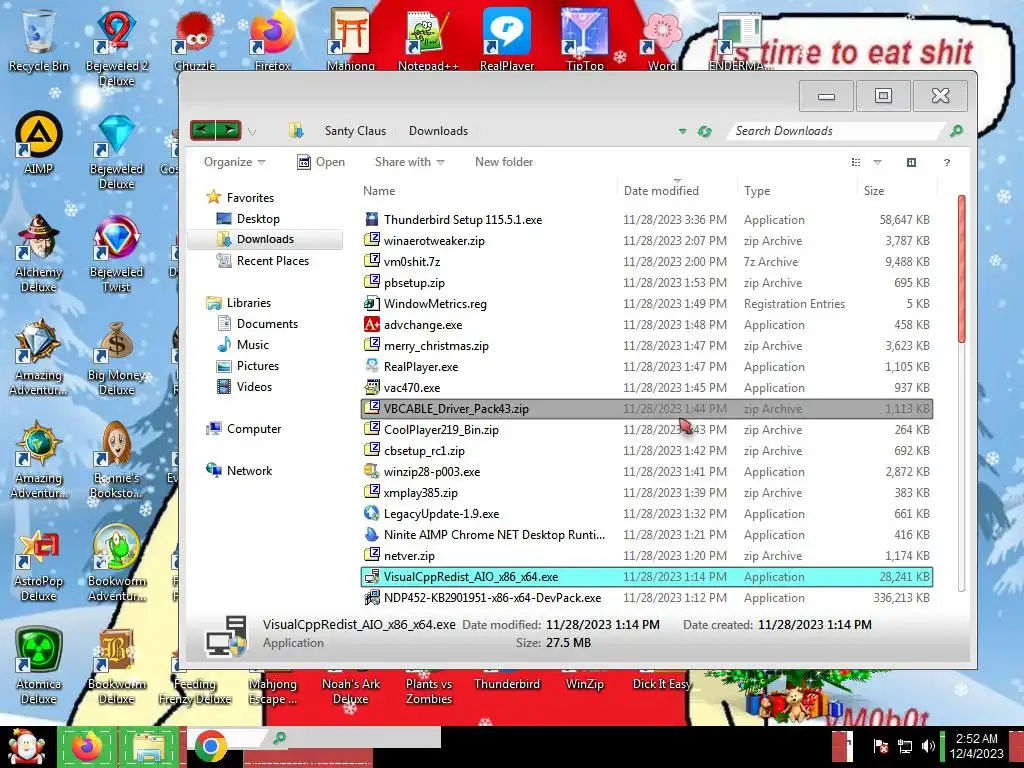The width and height of the screenshot is (1024, 768).
Task: Open Mahjong desktop shortcut
Action: tap(351, 40)
